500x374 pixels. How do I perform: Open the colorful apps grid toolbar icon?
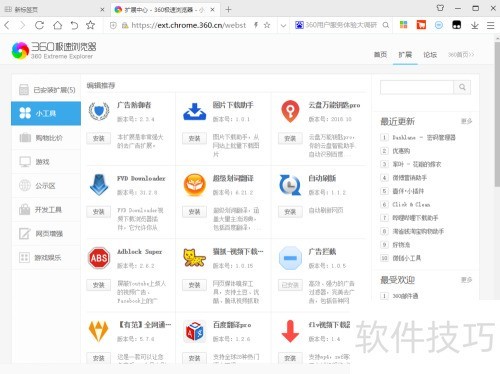pos(404,25)
